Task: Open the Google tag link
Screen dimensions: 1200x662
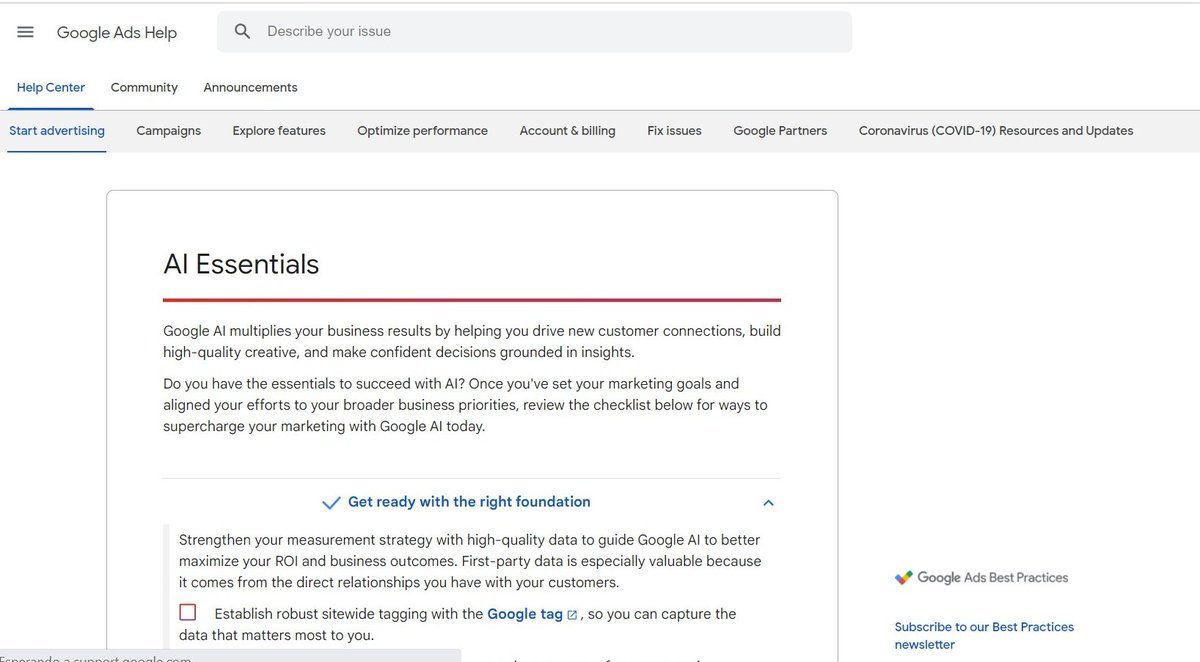Action: 527,613
